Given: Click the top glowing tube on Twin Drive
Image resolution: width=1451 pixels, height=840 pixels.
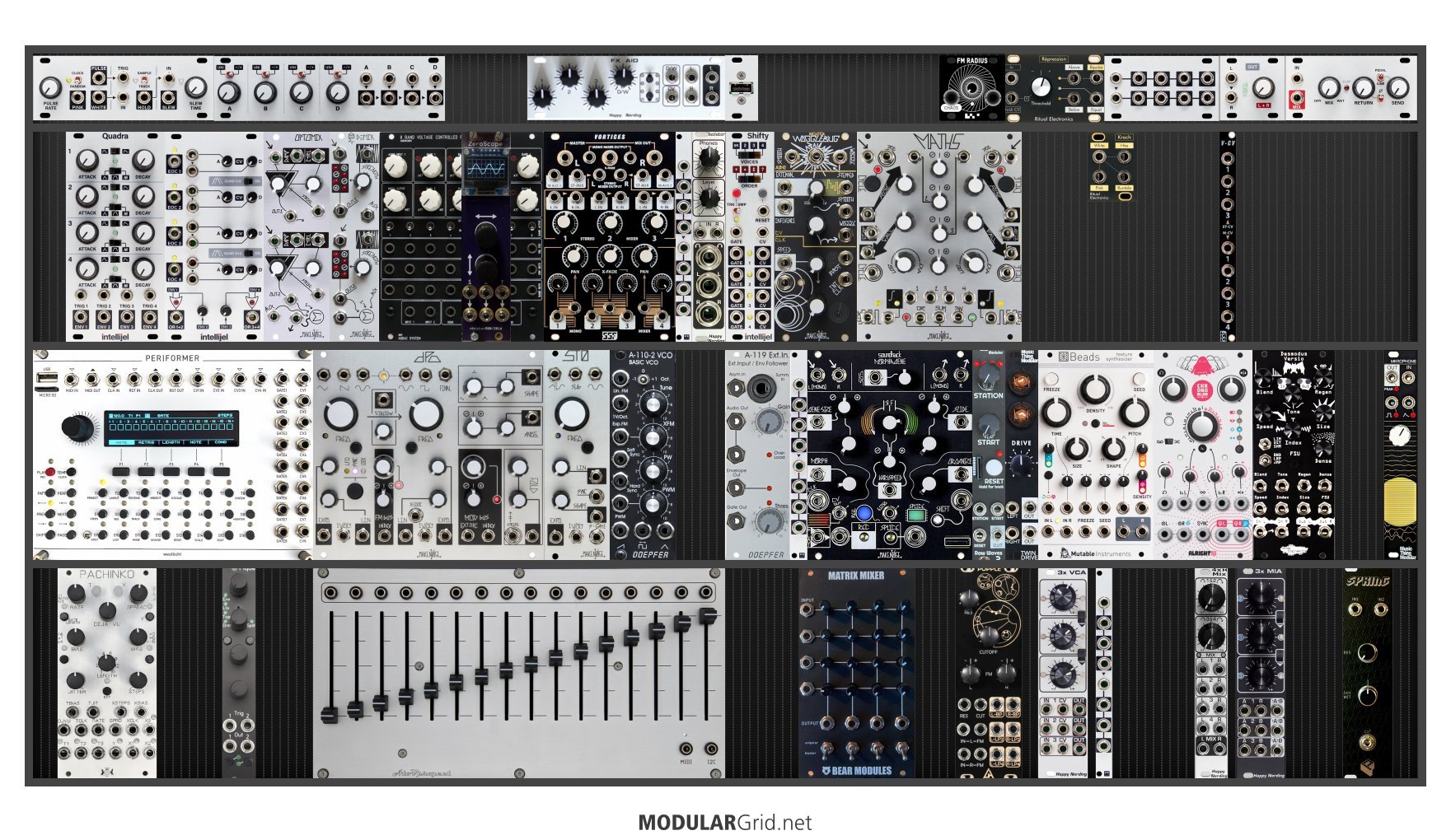Looking at the screenshot, I should (1021, 383).
